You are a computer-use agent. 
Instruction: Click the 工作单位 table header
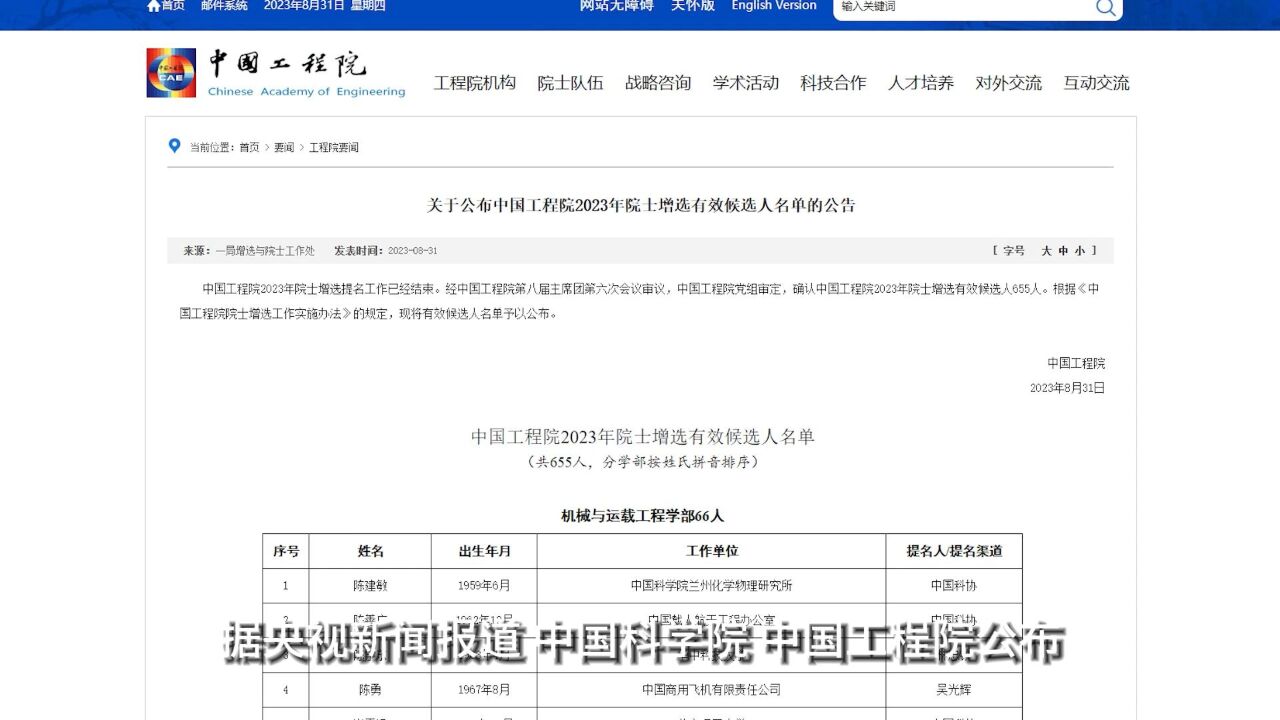tap(711, 551)
